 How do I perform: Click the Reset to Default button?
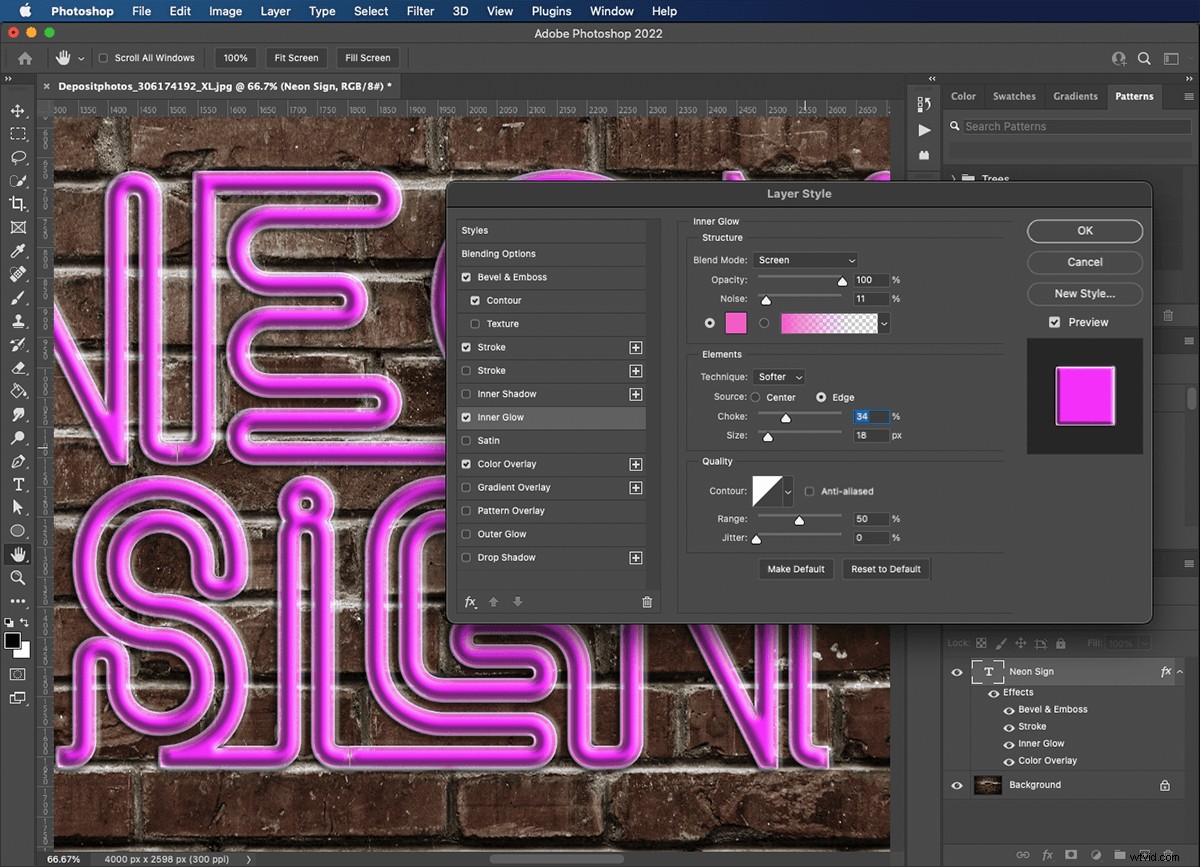(x=886, y=568)
